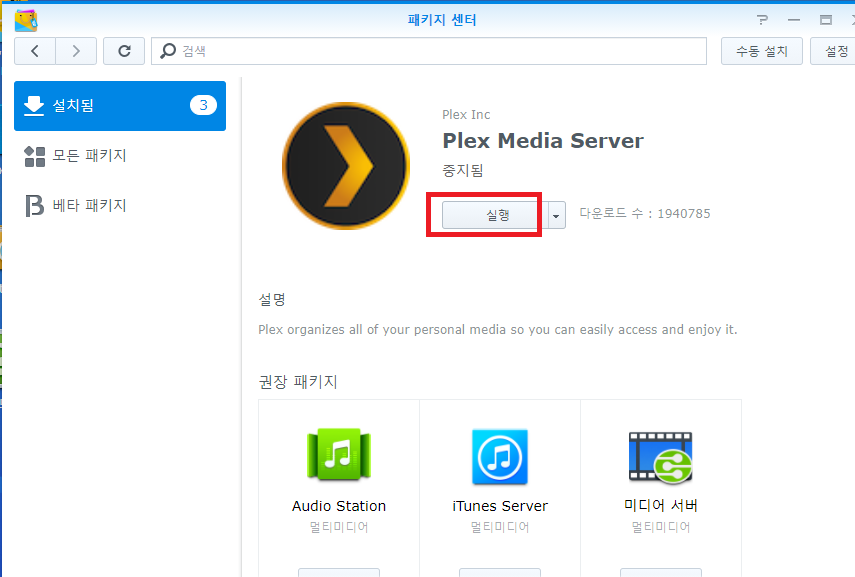Screen dimensions: 855x577
Task: Go back with the left arrow button
Action: [35, 51]
